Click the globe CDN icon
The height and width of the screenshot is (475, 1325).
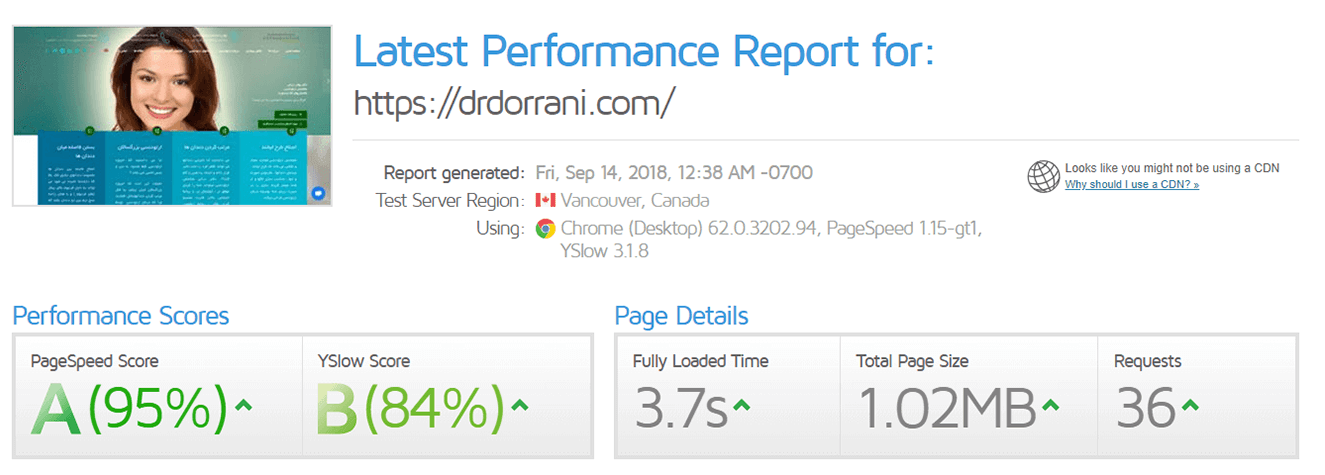click(1043, 176)
